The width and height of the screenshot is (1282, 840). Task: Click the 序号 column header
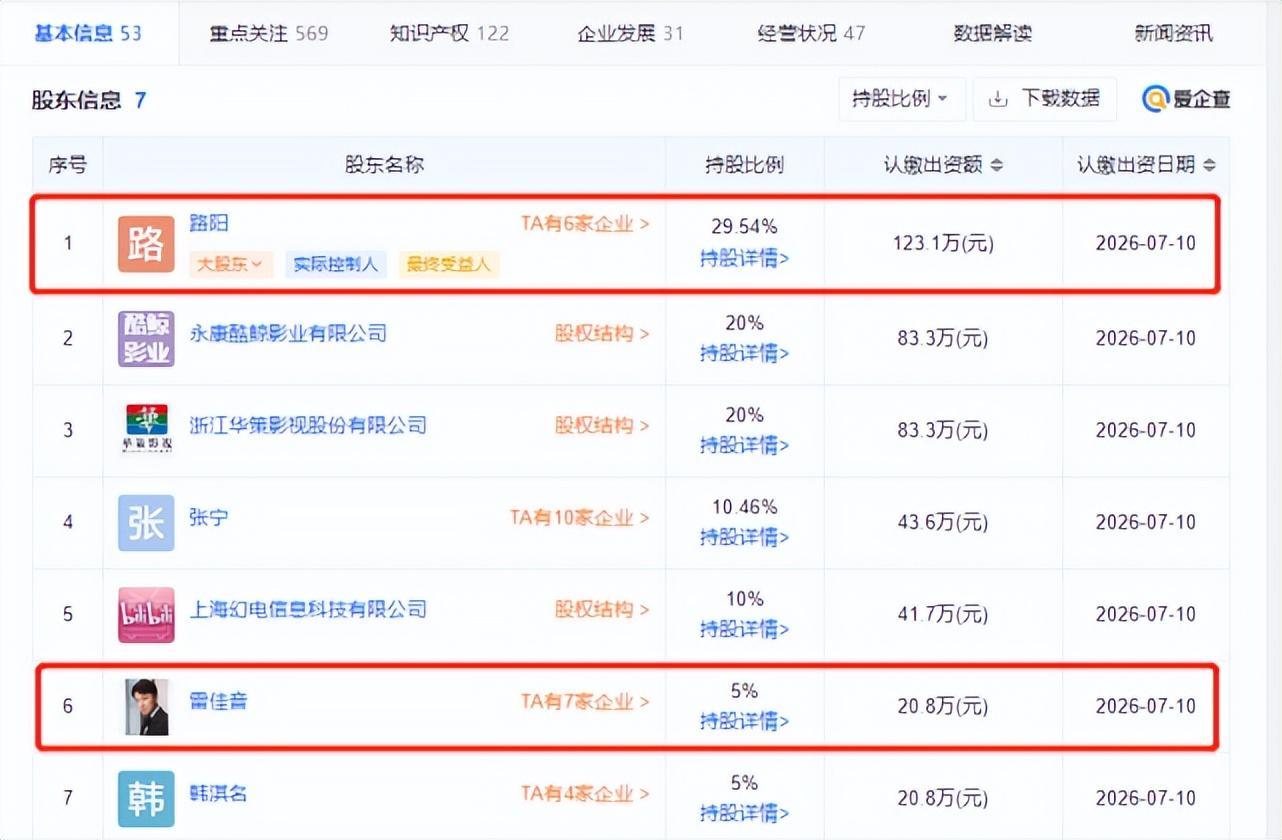68,165
